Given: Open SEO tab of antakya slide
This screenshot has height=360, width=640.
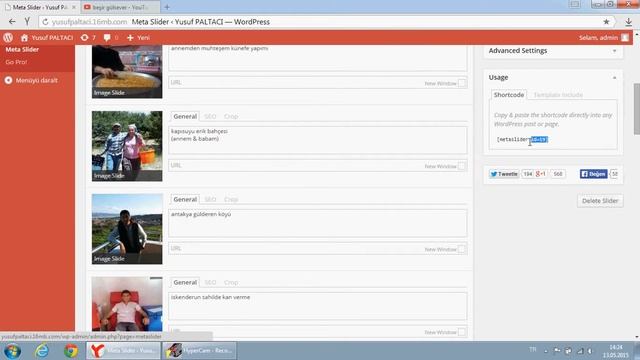Looking at the screenshot, I should (x=210, y=200).
